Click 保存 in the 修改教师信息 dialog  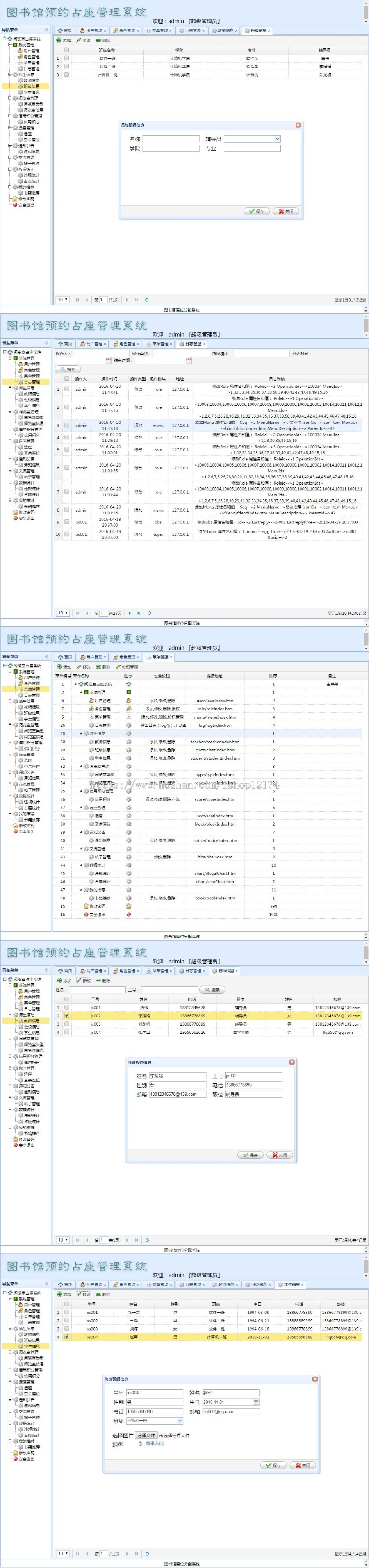pyautogui.click(x=251, y=1155)
